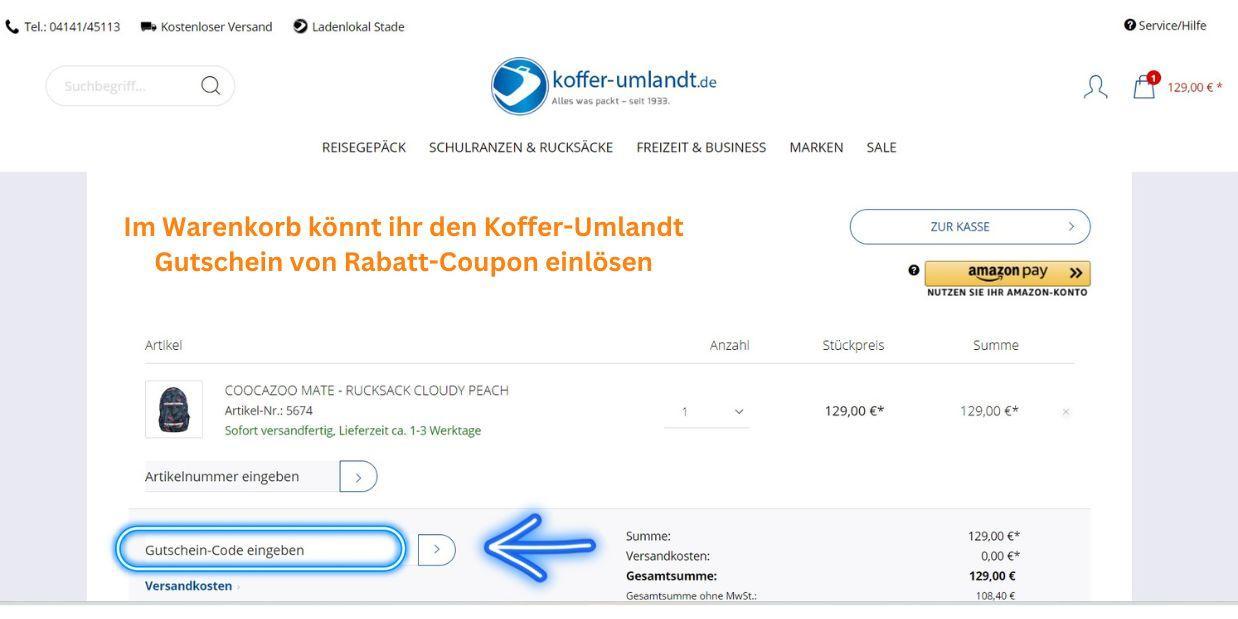Viewport: 1238px width, 619px height.
Task: Expand the Anzahl quantity dropdown
Action: tap(706, 411)
